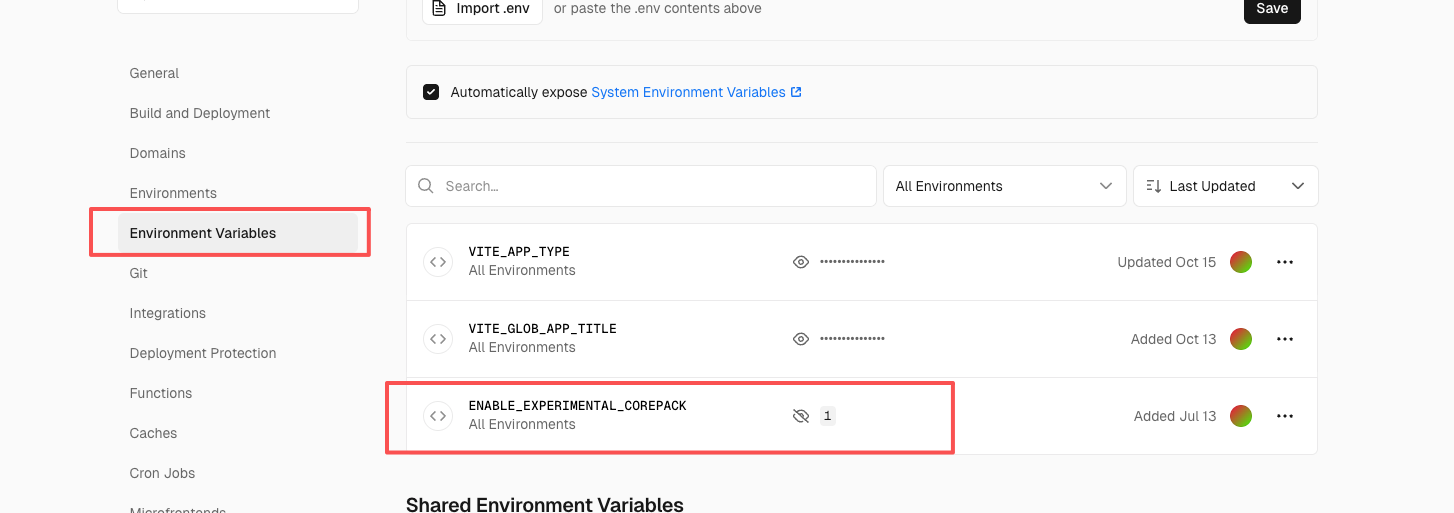Click the search magnifier icon
The image size is (1454, 513).
(x=426, y=186)
